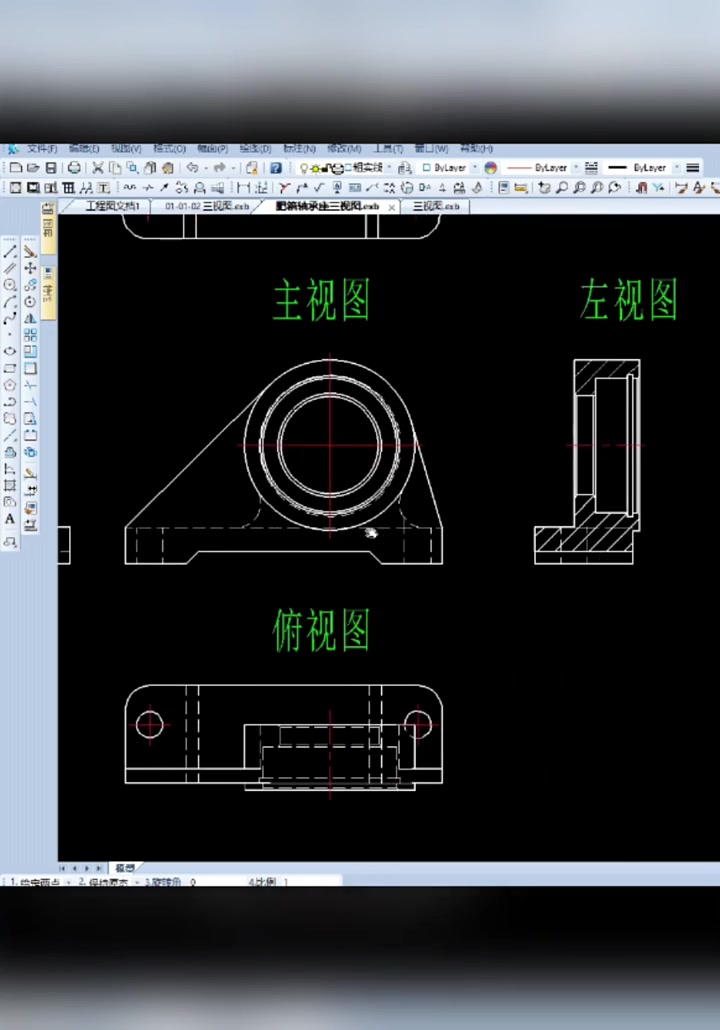
Task: Switch to the 01-01-02 三视图.exb tab
Action: point(207,206)
